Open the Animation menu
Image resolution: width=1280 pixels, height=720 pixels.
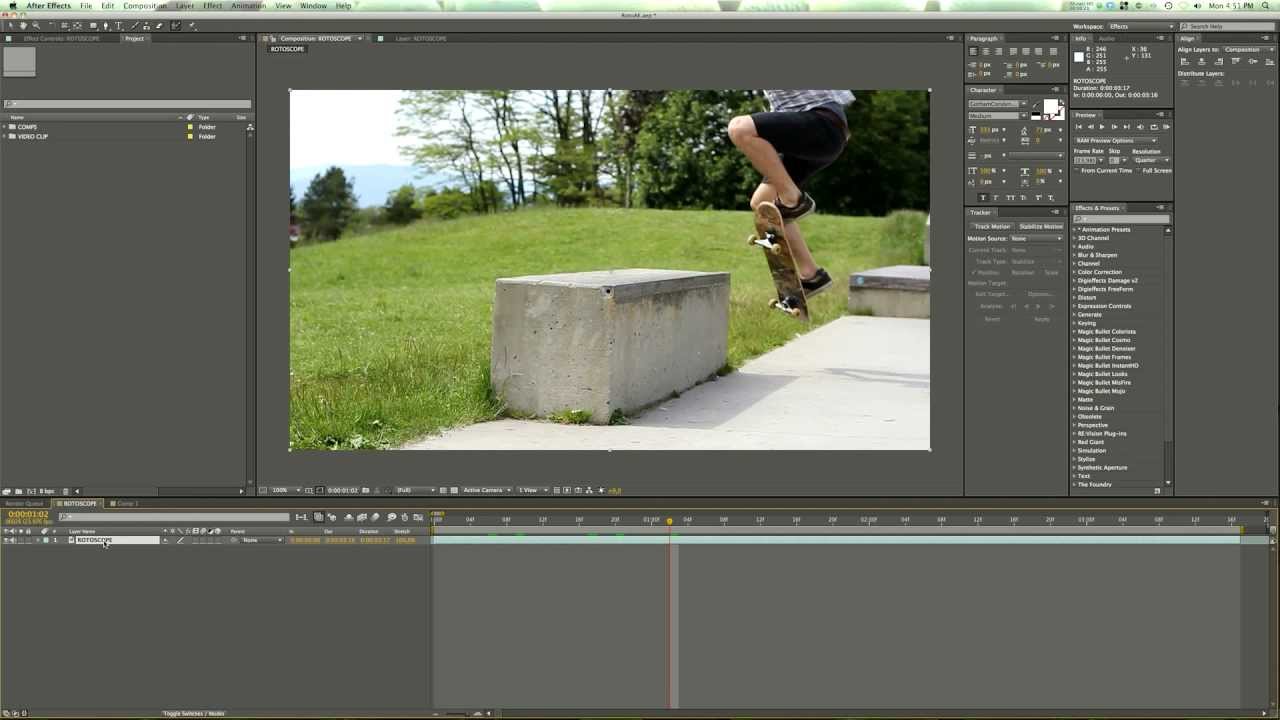(248, 6)
